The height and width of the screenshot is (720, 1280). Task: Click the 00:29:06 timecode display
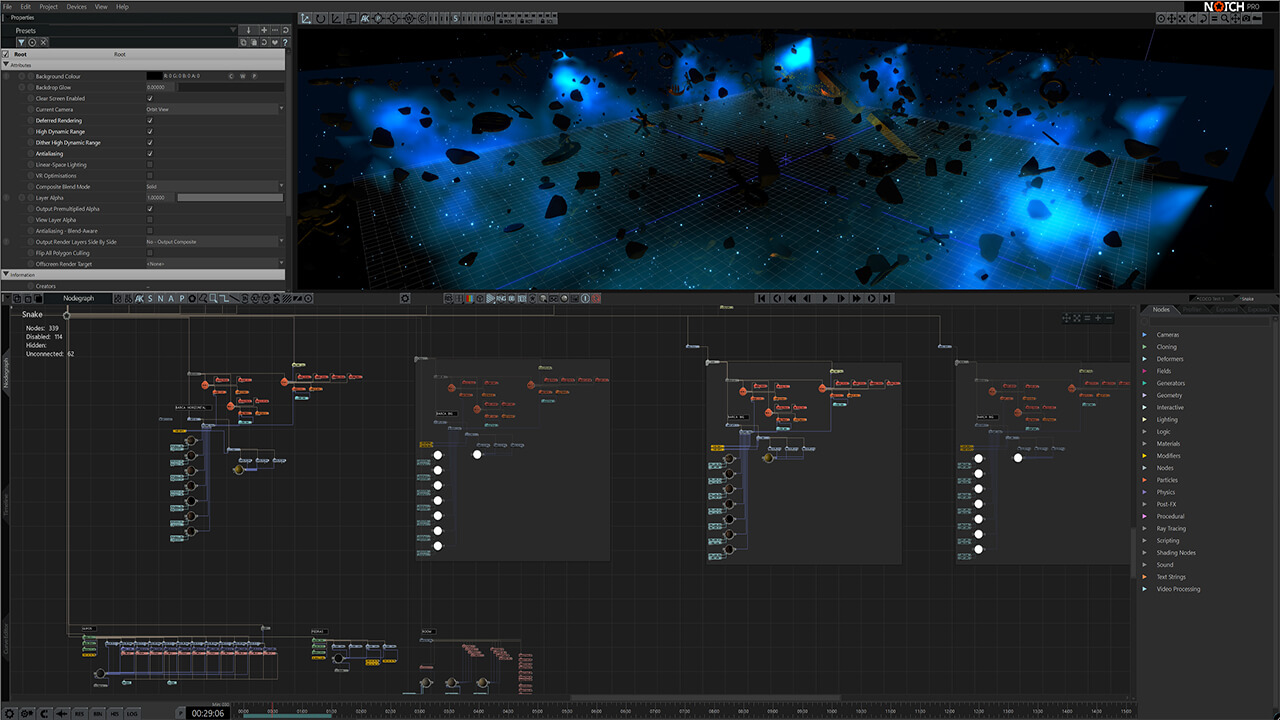tap(207, 713)
